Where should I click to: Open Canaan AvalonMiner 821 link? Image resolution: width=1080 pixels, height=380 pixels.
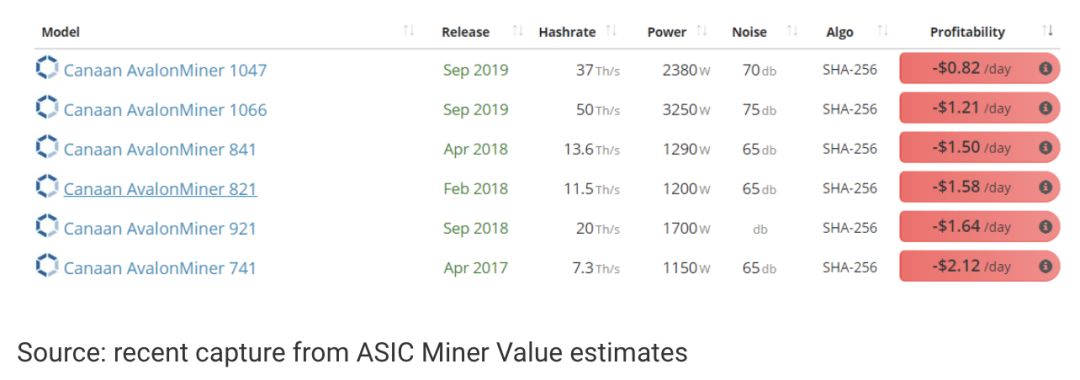(x=160, y=189)
